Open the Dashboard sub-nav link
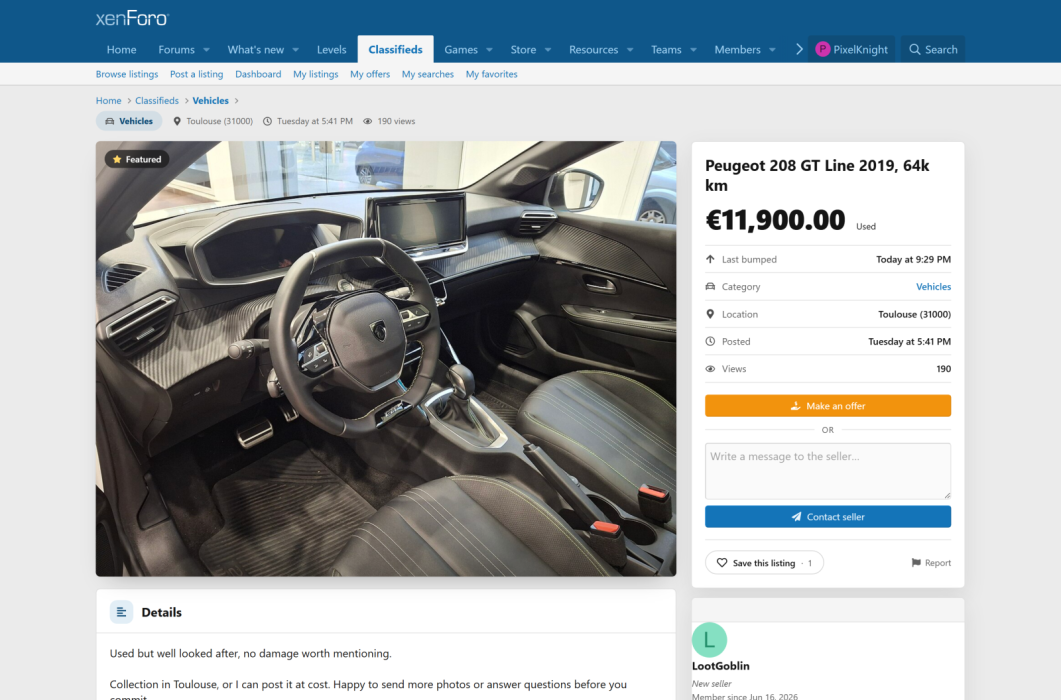Screen dimensions: 1061x700 [258, 74]
